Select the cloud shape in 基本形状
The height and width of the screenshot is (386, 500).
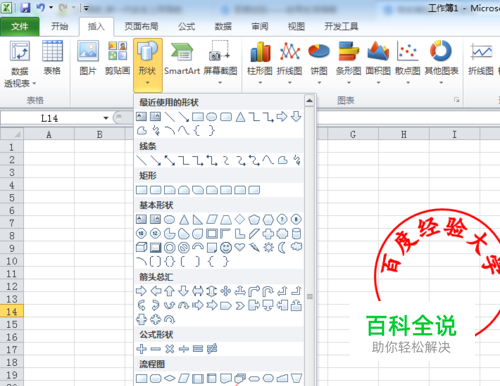[x=296, y=247]
